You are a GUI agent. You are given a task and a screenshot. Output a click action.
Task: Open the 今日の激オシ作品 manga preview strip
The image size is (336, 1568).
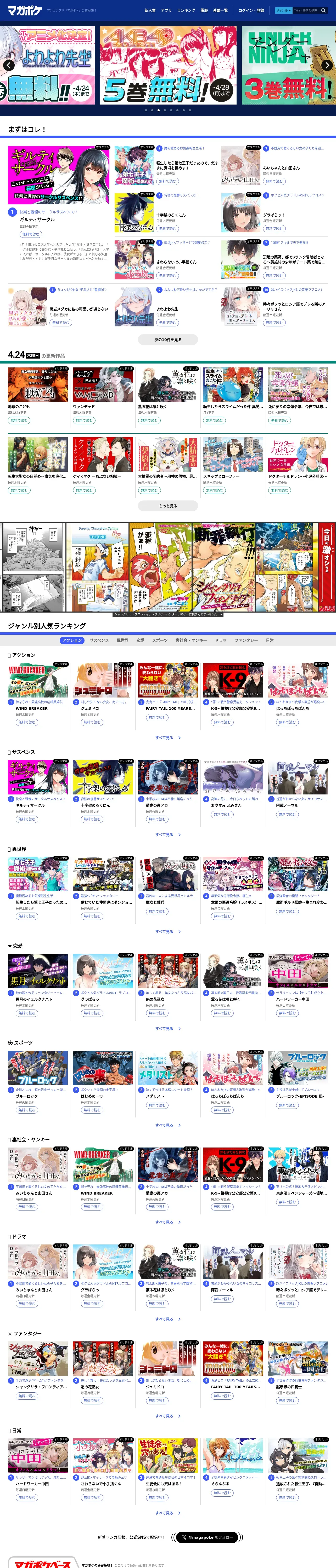[x=168, y=567]
